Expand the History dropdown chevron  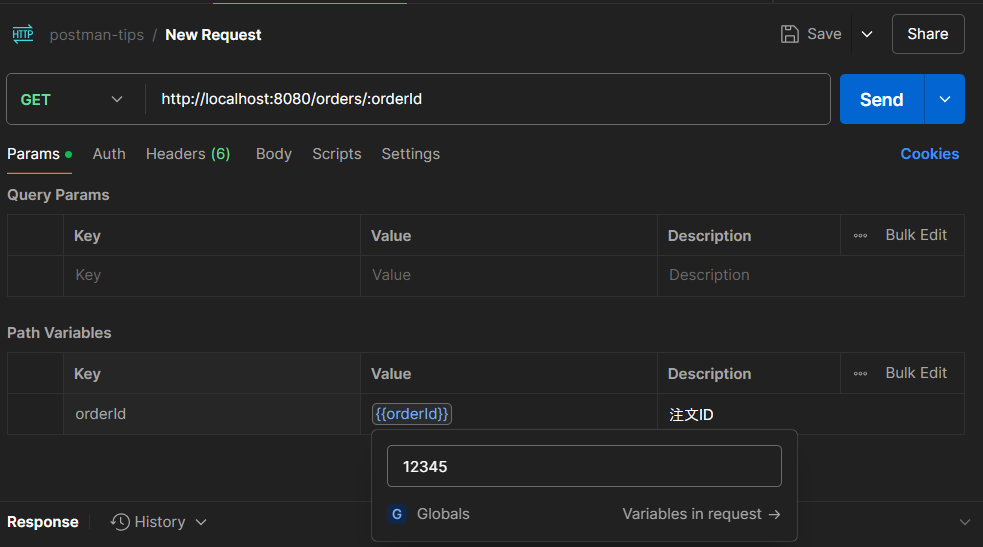point(201,522)
